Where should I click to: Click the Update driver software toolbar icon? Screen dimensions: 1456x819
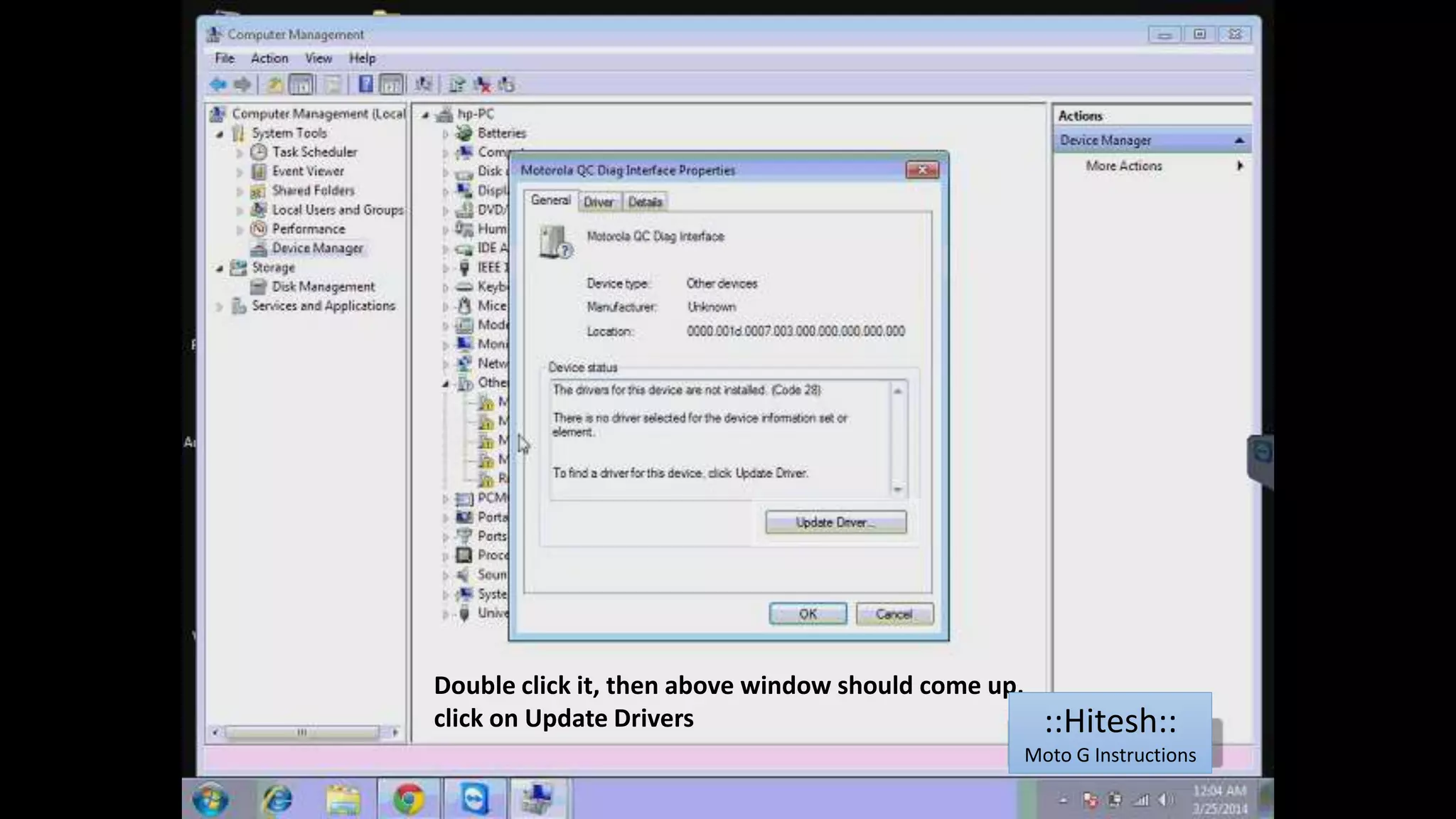(x=456, y=85)
